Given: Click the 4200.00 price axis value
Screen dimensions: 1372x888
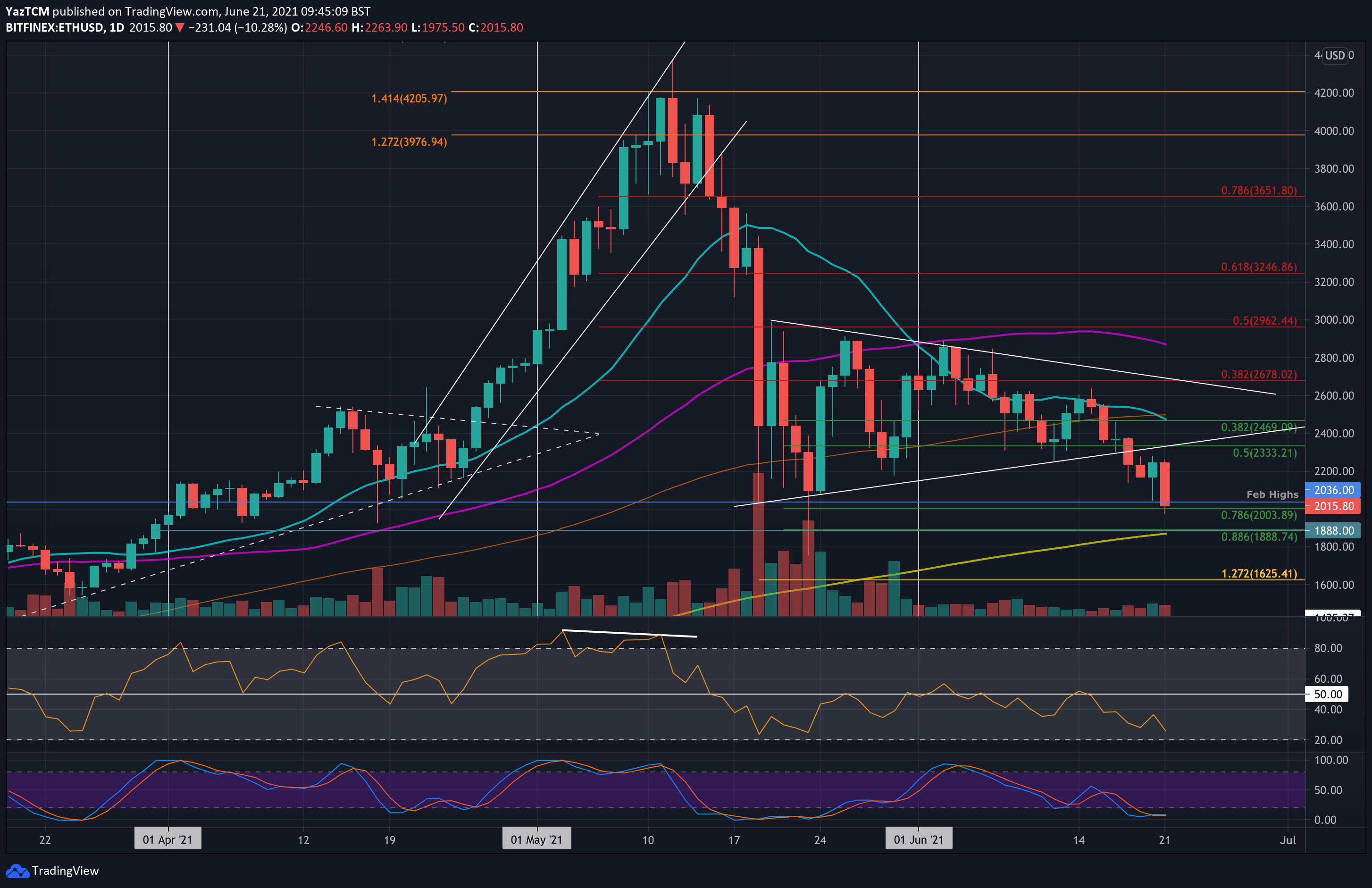Looking at the screenshot, I should pos(1334,93).
